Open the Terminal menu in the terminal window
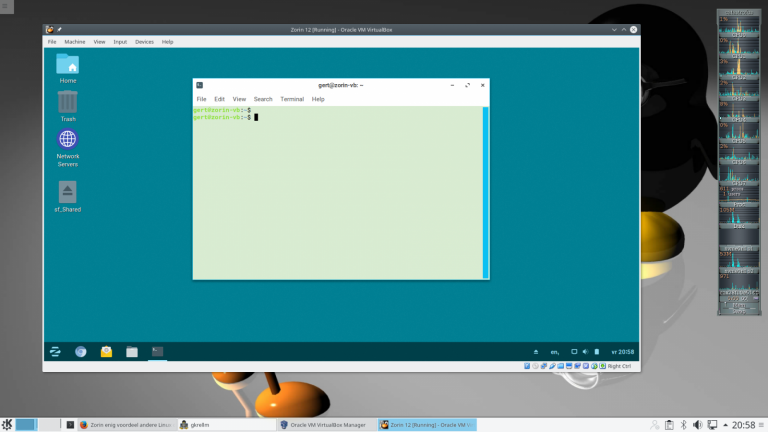The image size is (768, 432). click(x=292, y=99)
